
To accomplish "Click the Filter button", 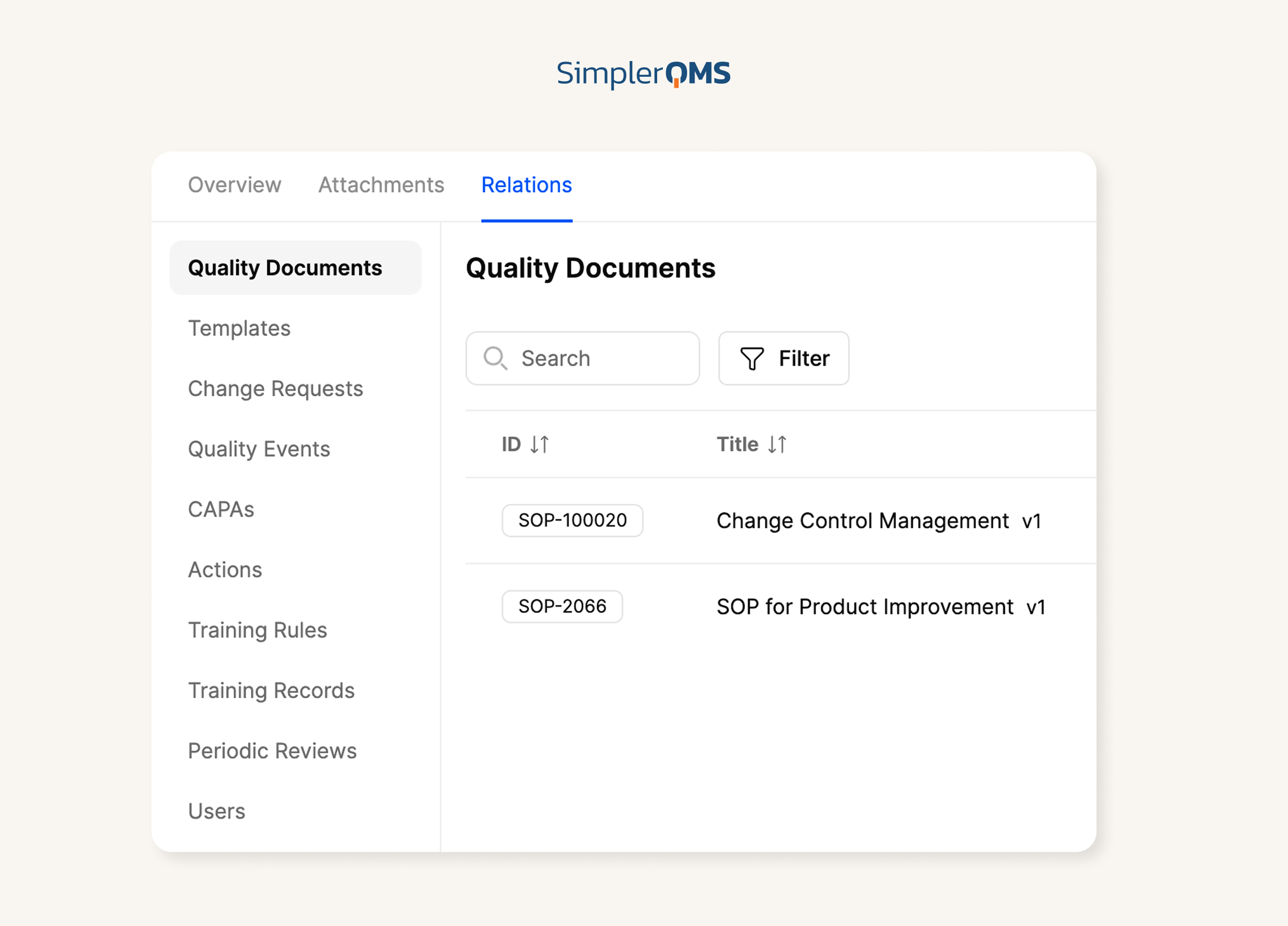I will [784, 358].
